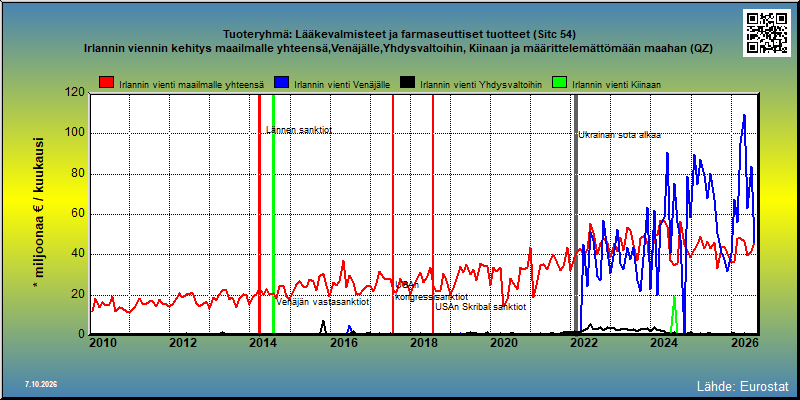Click the x-axis year 2016
The height and width of the screenshot is (400, 800).
pos(343,342)
